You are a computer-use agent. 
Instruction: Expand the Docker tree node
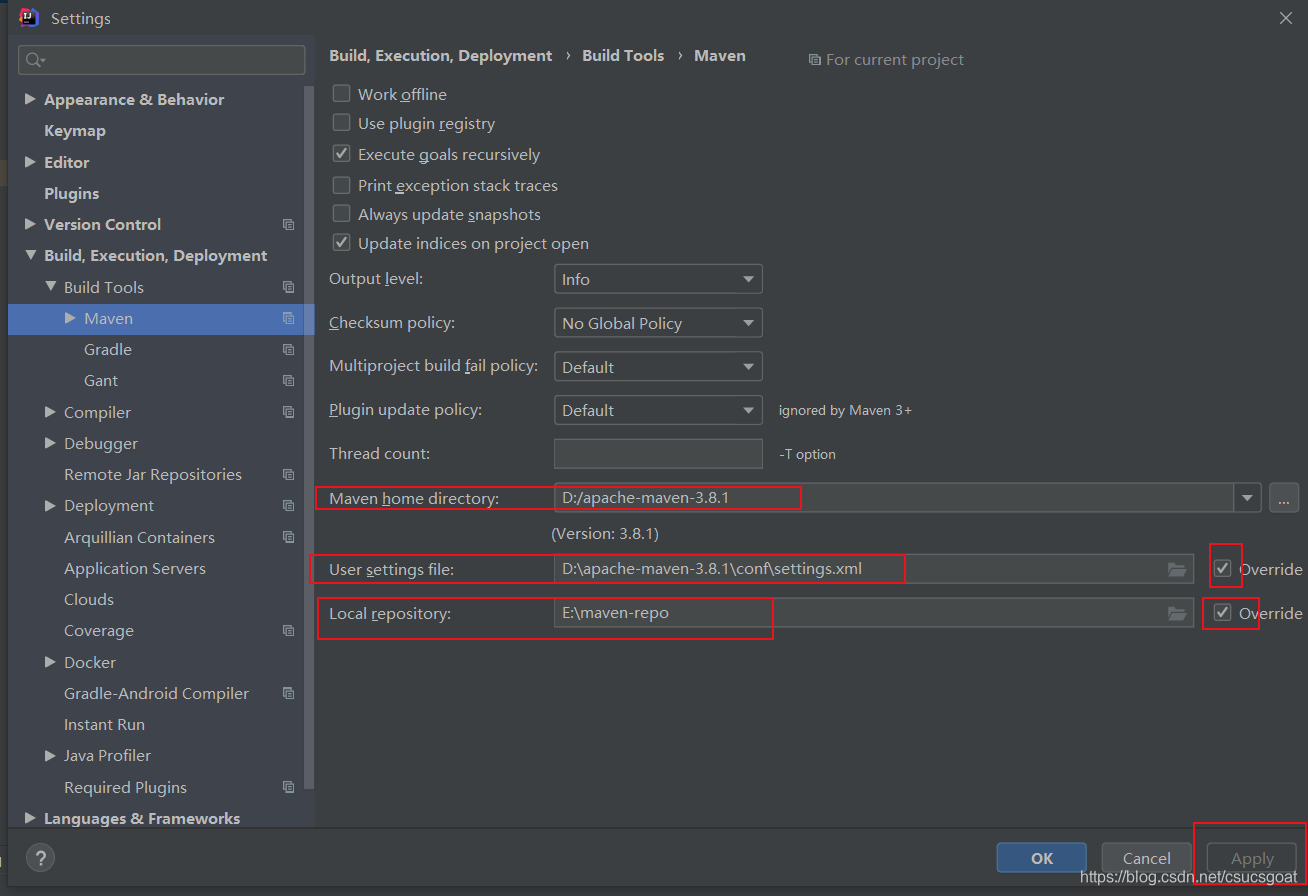tap(50, 662)
